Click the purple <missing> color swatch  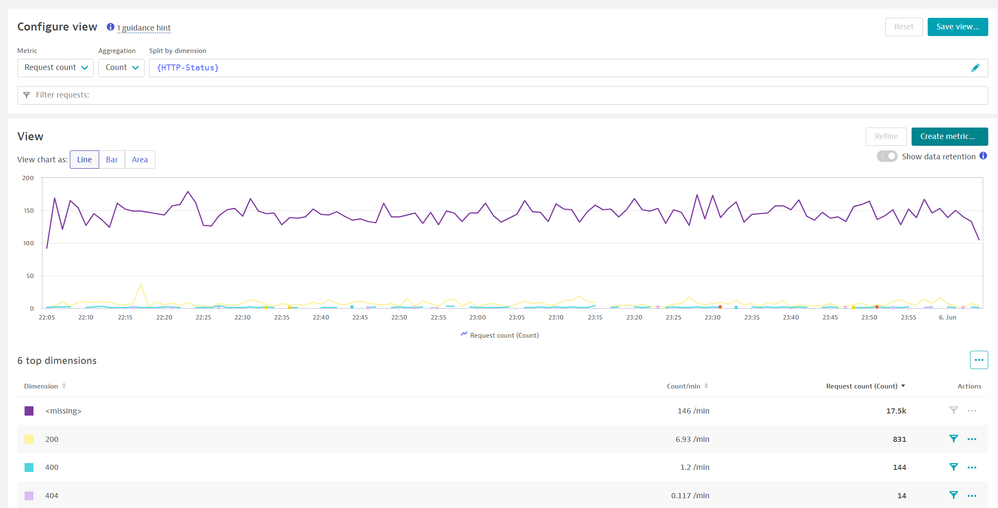(x=29, y=411)
